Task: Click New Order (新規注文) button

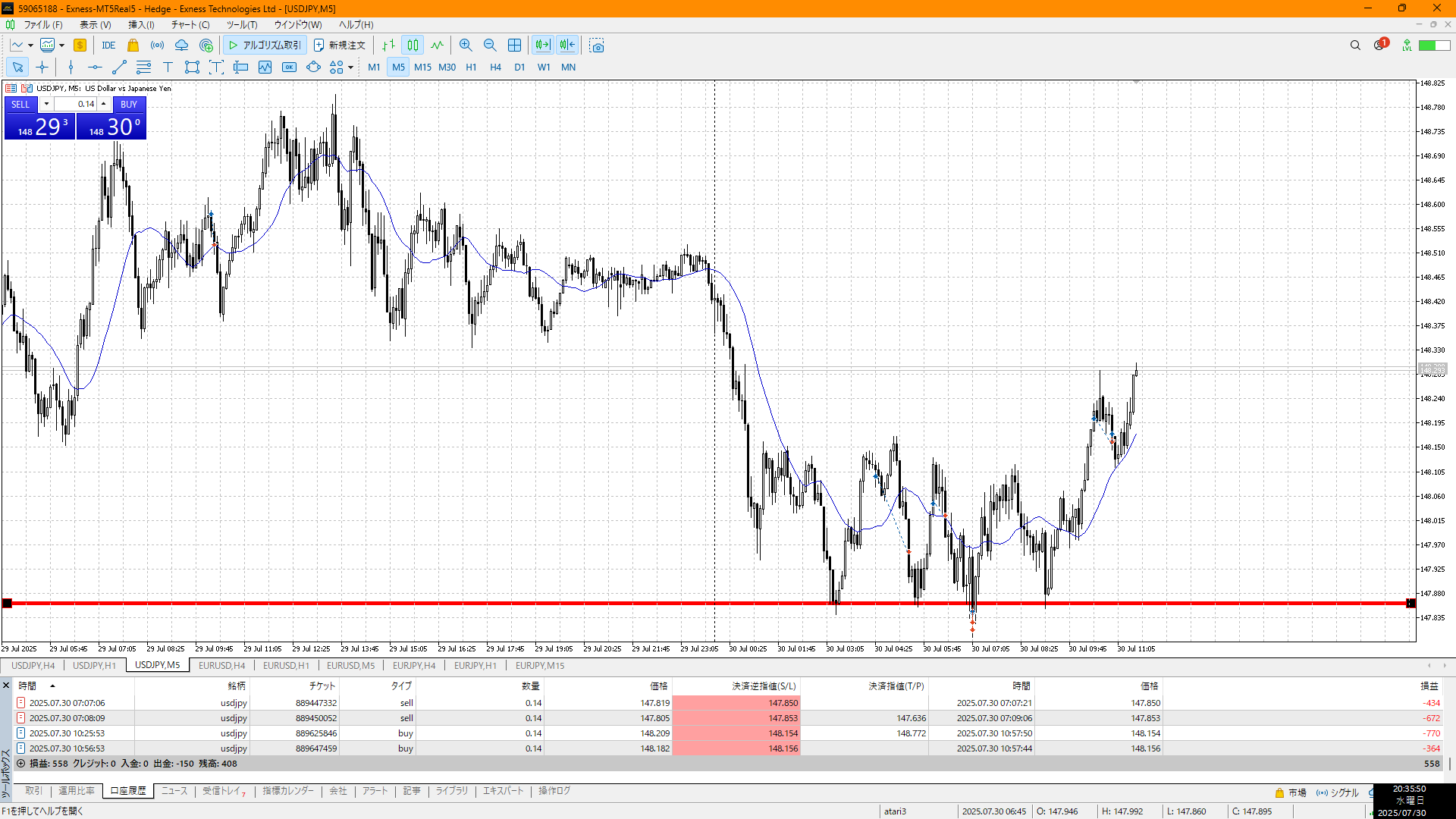Action: tap(340, 45)
